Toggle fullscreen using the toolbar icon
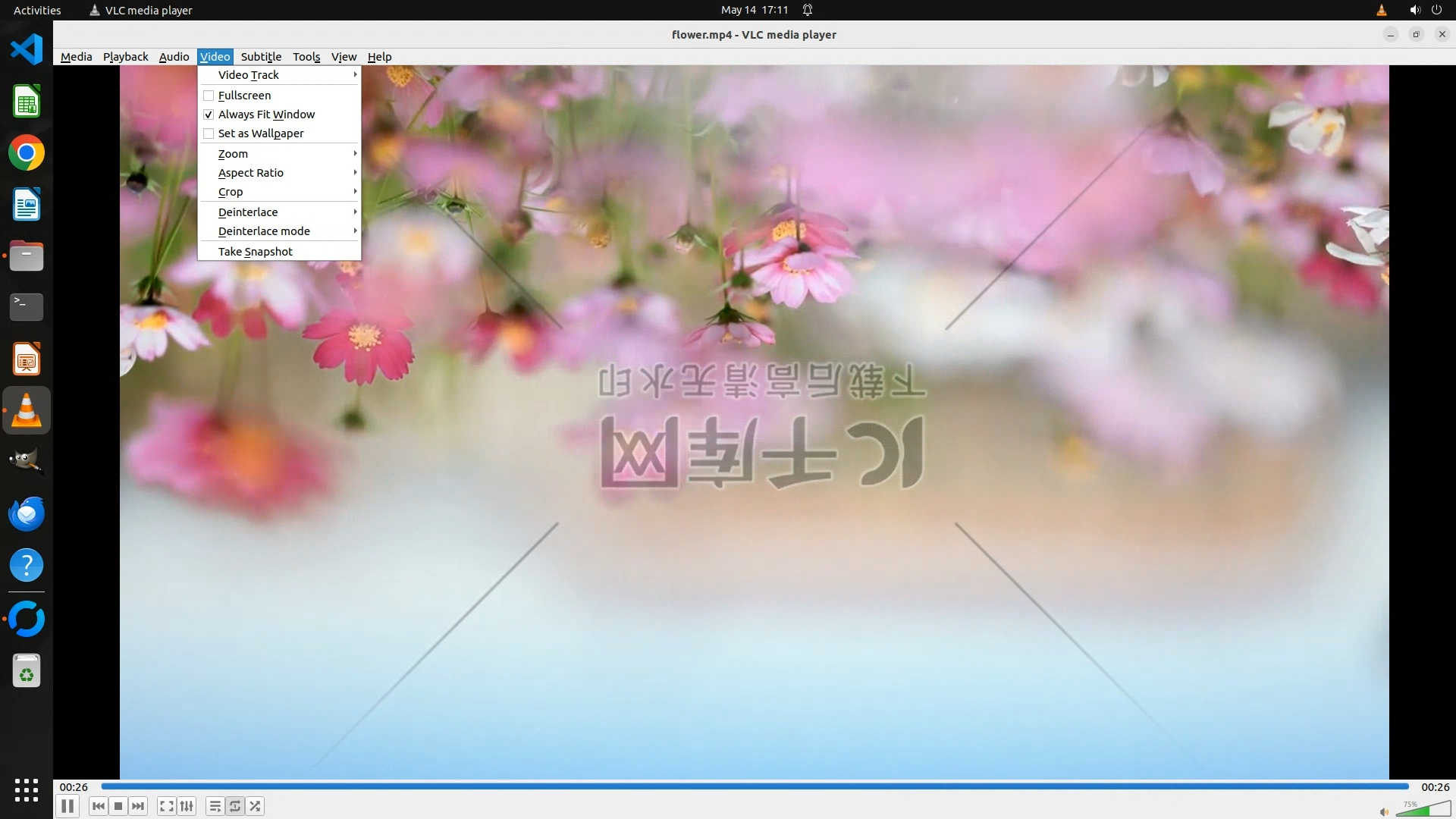Screen dimensions: 1456x819 (167, 806)
